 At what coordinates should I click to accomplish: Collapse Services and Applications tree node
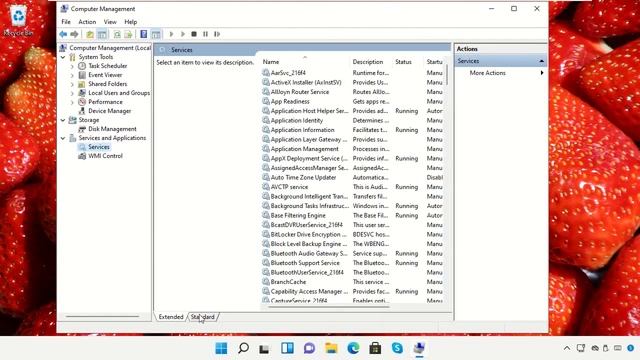63,138
